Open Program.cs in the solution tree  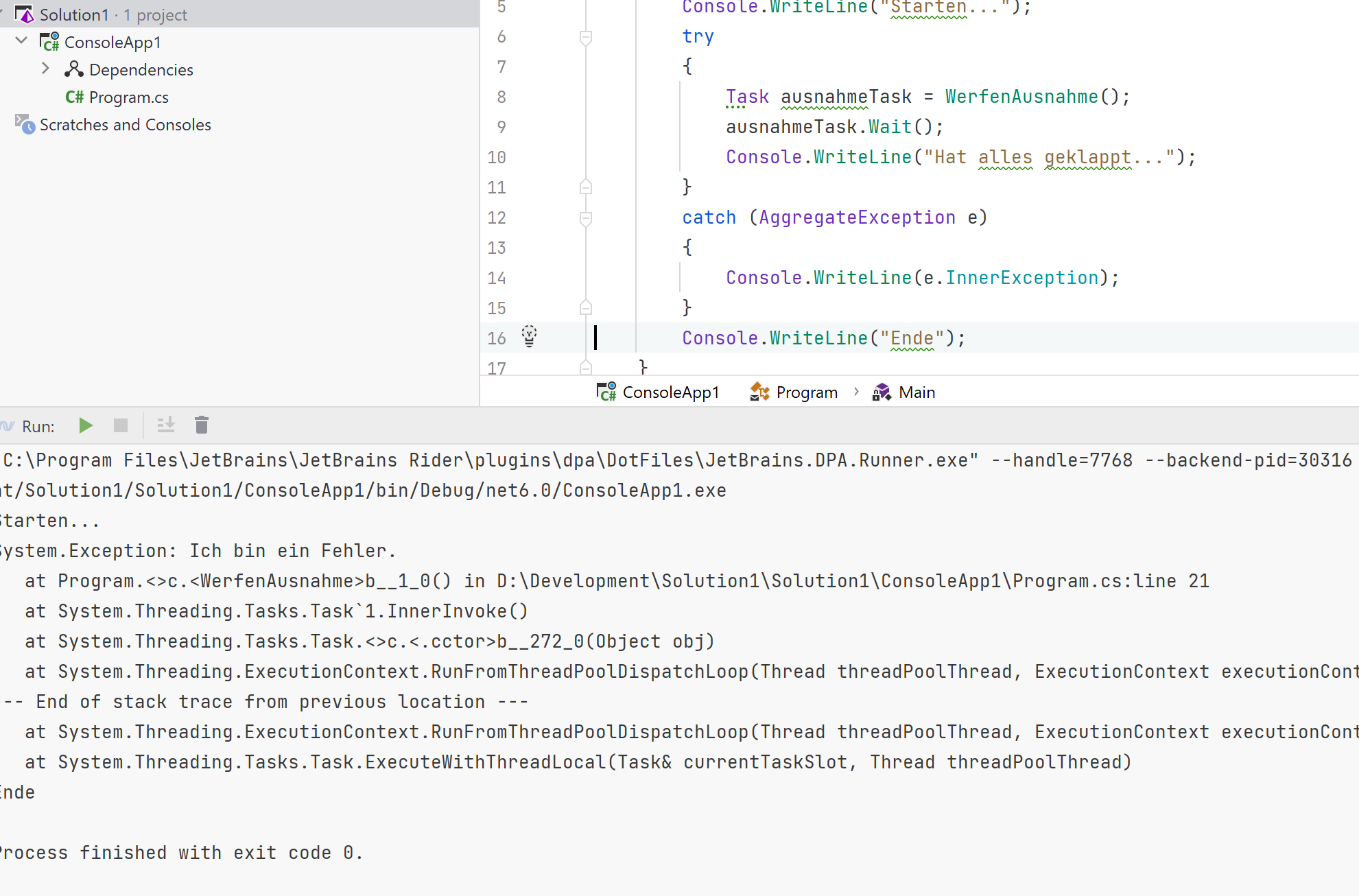tap(128, 97)
